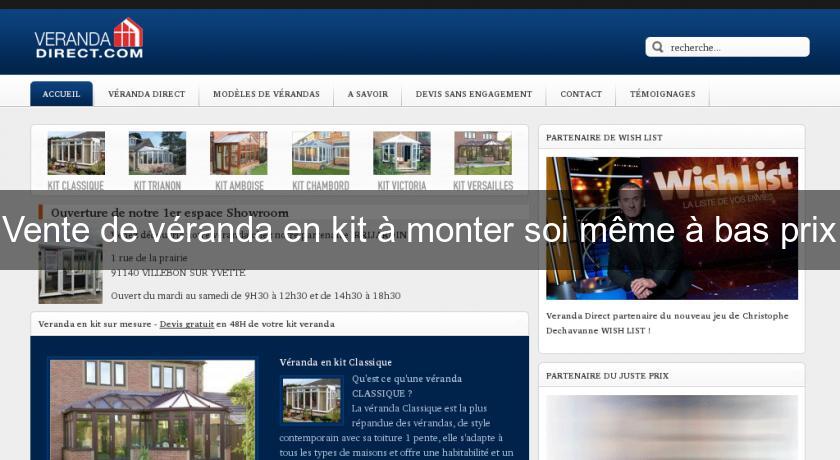The width and height of the screenshot is (840, 460).
Task: Open the small Classique veranda thumbnail
Action: click(x=311, y=400)
